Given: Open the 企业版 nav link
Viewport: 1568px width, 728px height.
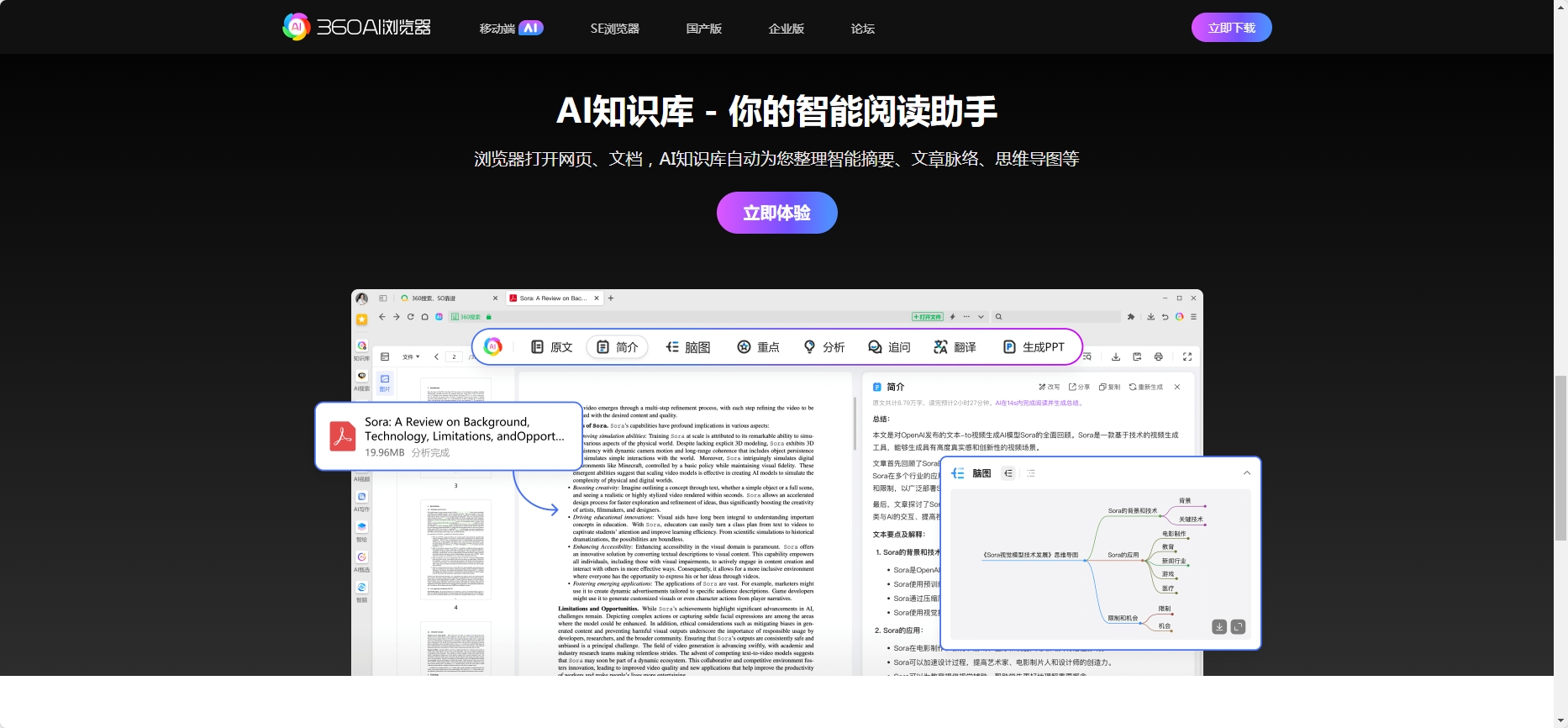Looking at the screenshot, I should [786, 29].
